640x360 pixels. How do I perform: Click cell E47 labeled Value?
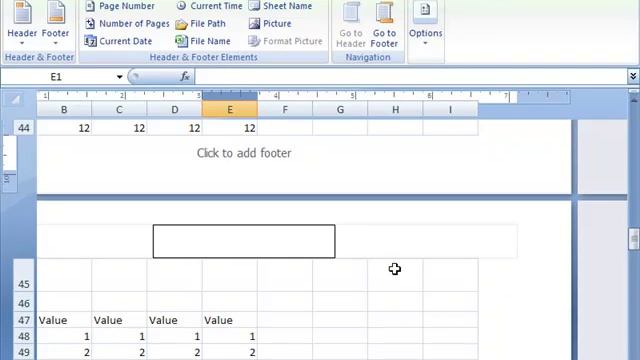click(x=230, y=320)
